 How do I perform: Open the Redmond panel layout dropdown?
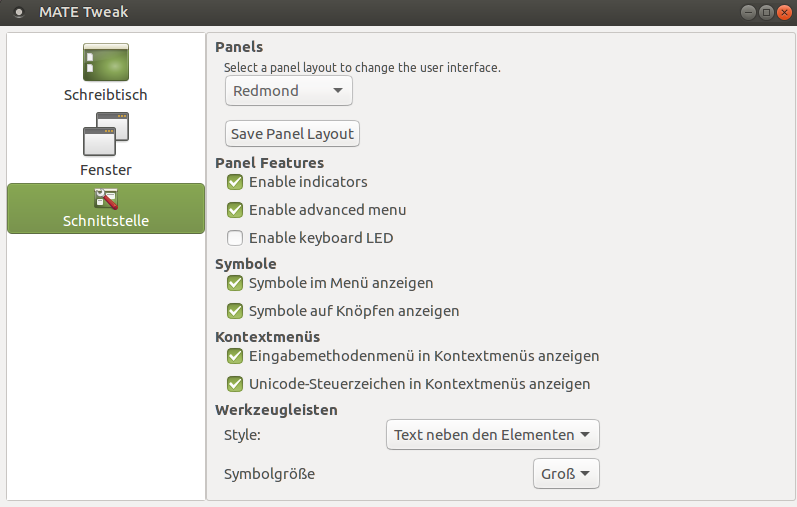[x=289, y=91]
